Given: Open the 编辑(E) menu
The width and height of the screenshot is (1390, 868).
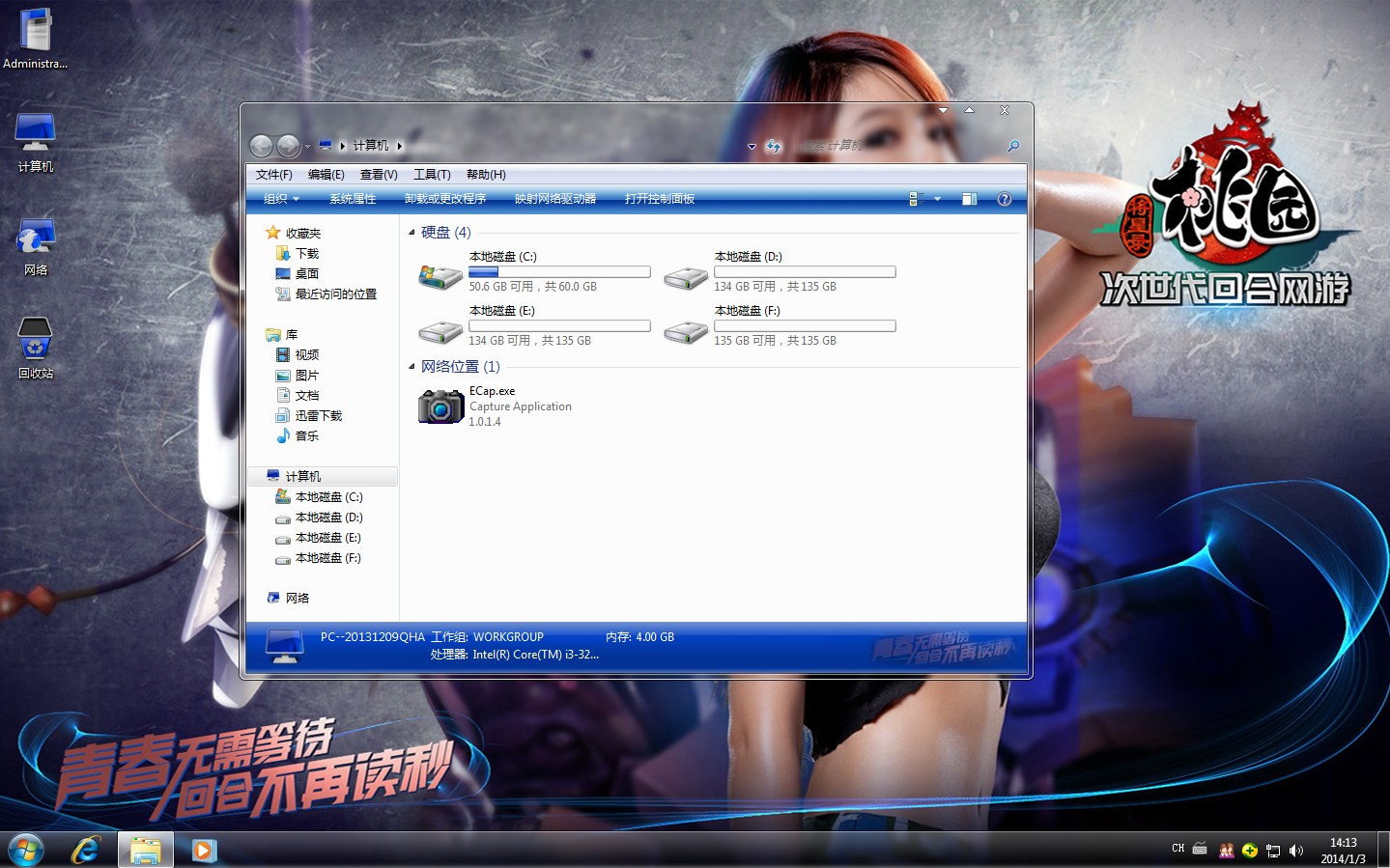Looking at the screenshot, I should tap(326, 175).
